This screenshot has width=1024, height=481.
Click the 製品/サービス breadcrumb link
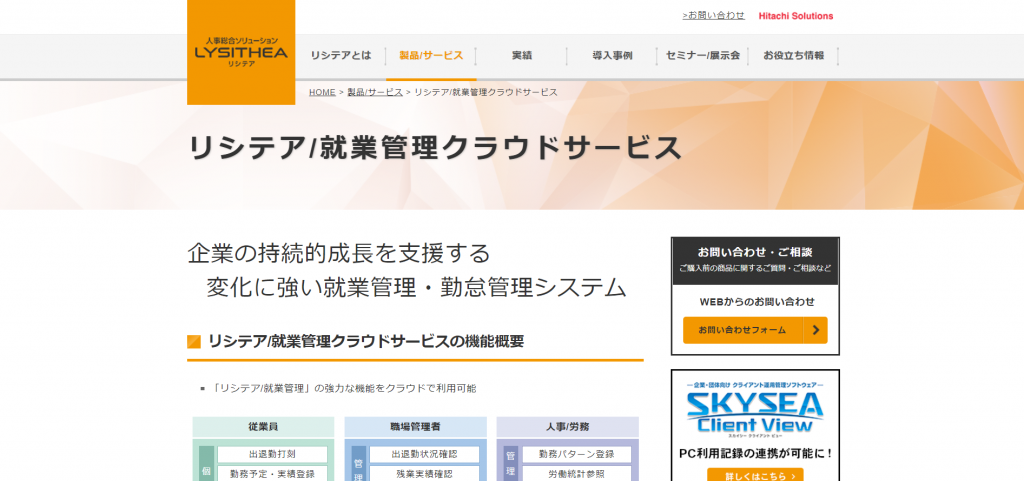click(x=375, y=92)
